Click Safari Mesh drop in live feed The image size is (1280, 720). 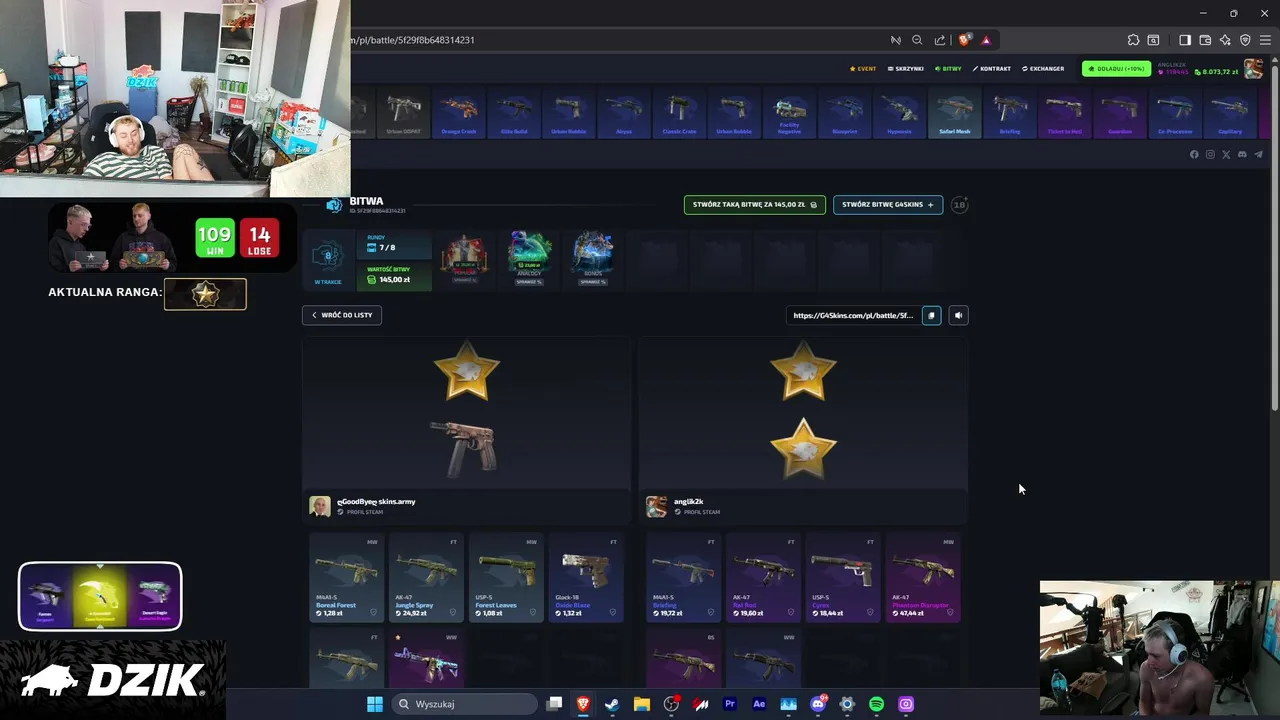[x=955, y=112]
